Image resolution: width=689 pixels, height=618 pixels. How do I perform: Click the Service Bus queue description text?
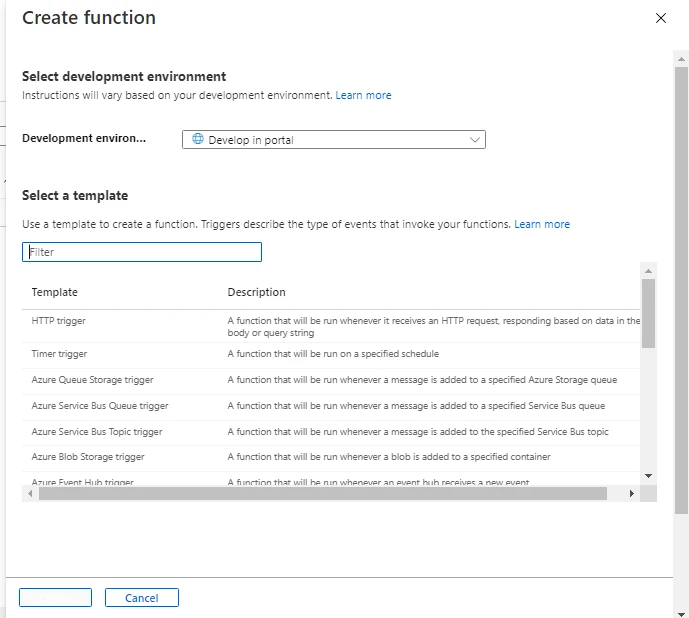(416, 406)
